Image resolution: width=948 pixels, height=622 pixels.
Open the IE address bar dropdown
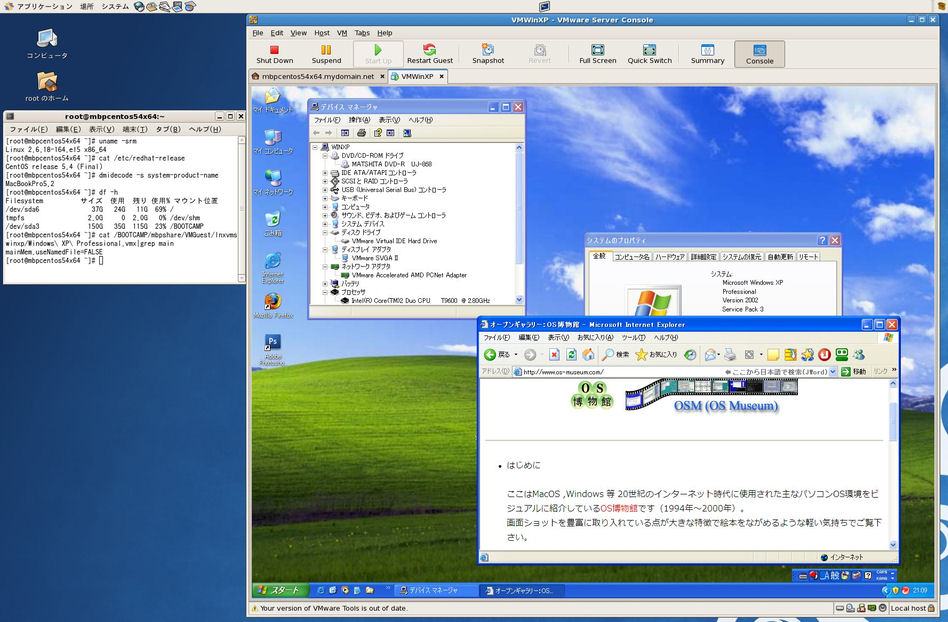pos(833,372)
